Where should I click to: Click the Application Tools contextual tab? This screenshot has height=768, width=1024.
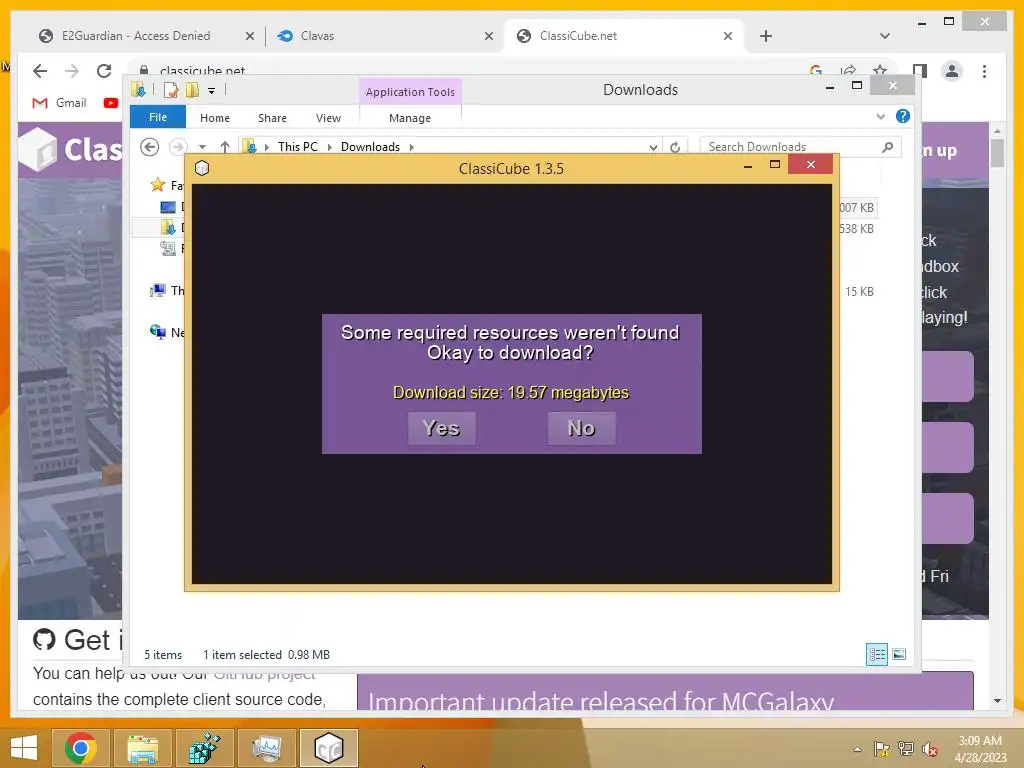[x=410, y=92]
